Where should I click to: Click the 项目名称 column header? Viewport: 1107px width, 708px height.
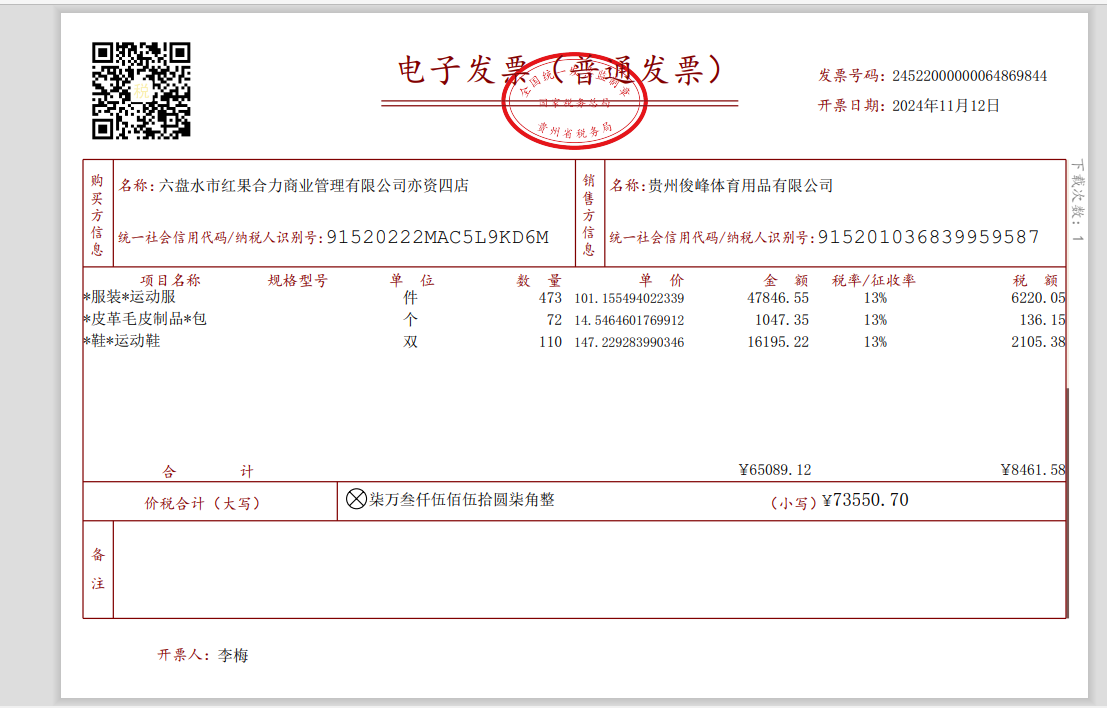pos(170,280)
